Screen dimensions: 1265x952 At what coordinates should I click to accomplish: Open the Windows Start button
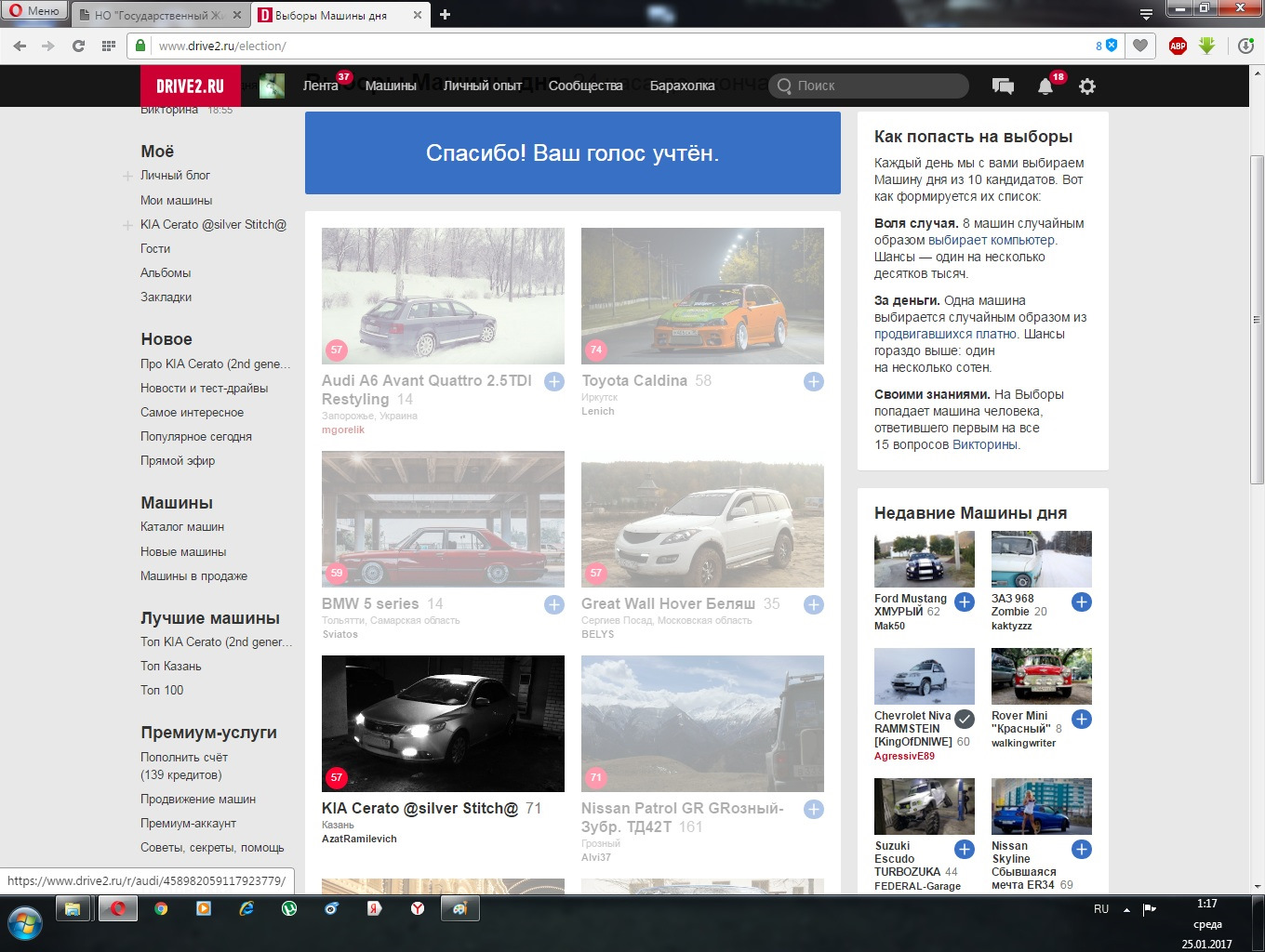click(25, 923)
